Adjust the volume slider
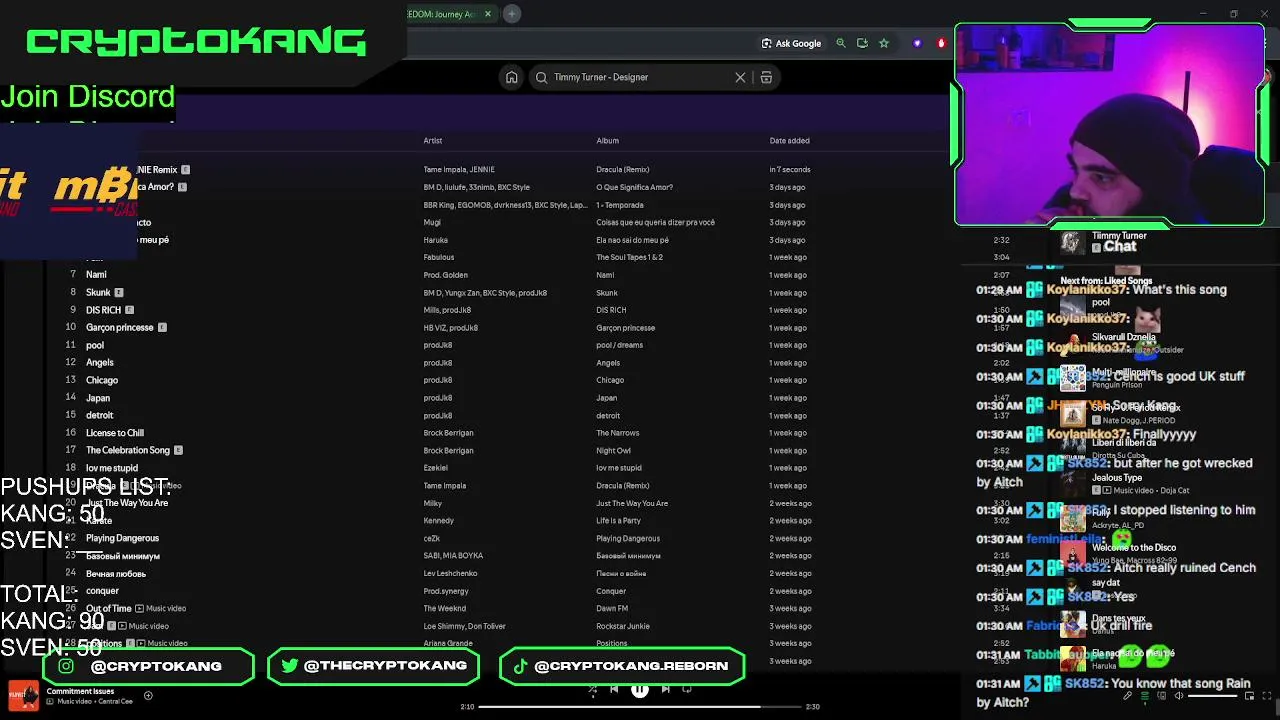 coord(1212,696)
